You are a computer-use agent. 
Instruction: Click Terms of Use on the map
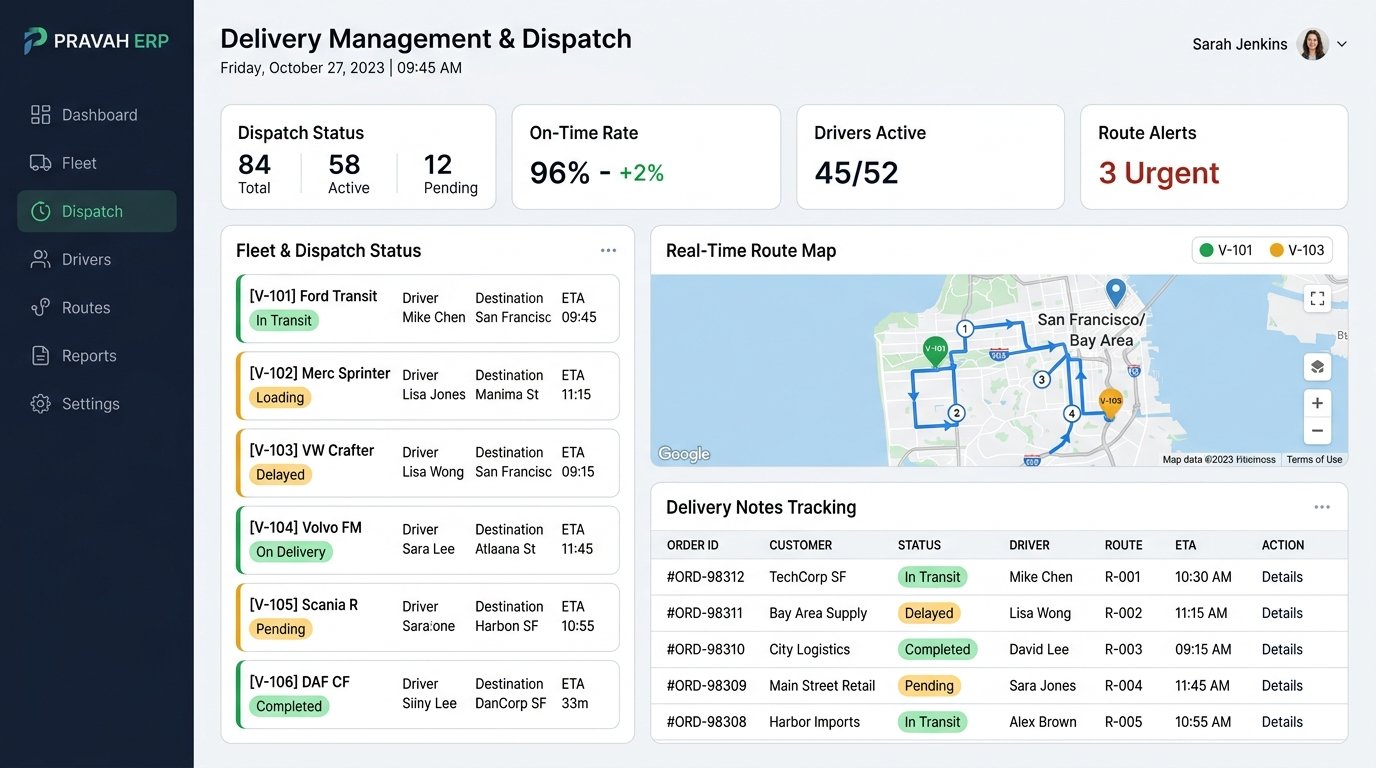pyautogui.click(x=1314, y=459)
